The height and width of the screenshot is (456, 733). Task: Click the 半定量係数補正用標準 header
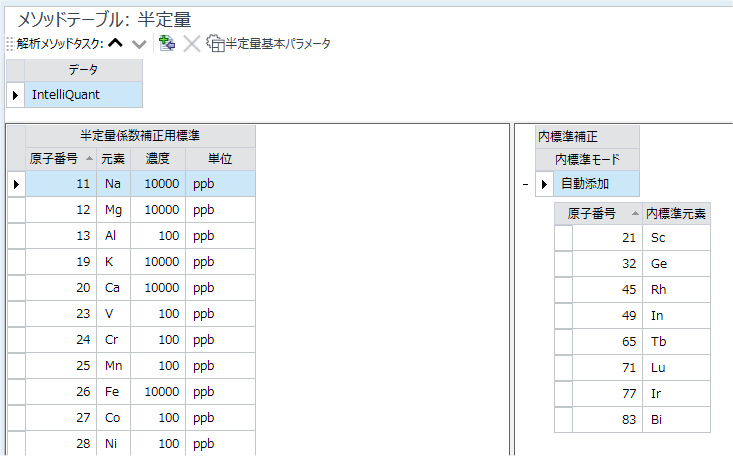click(x=140, y=136)
